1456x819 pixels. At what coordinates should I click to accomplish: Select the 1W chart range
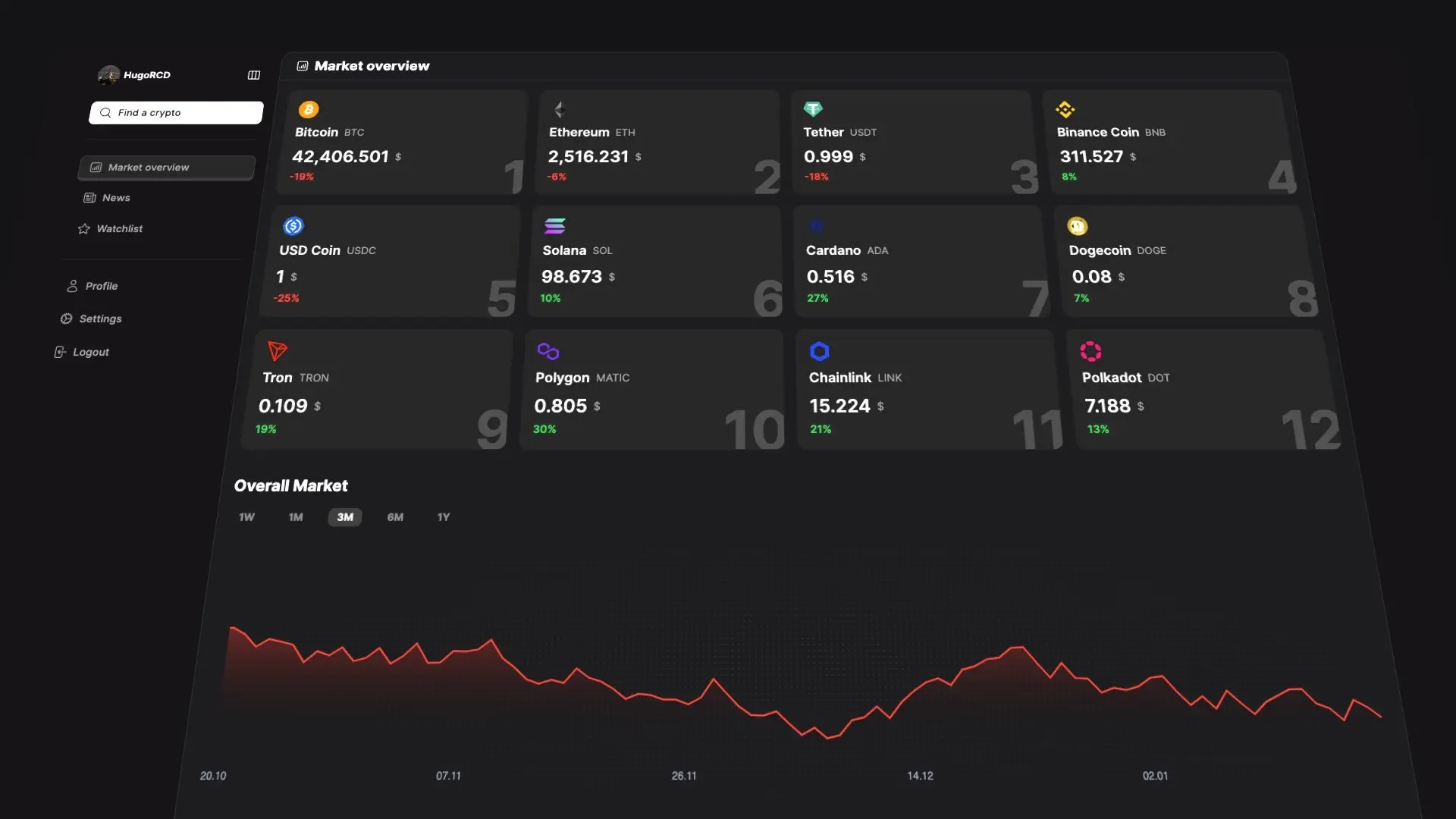pos(246,517)
